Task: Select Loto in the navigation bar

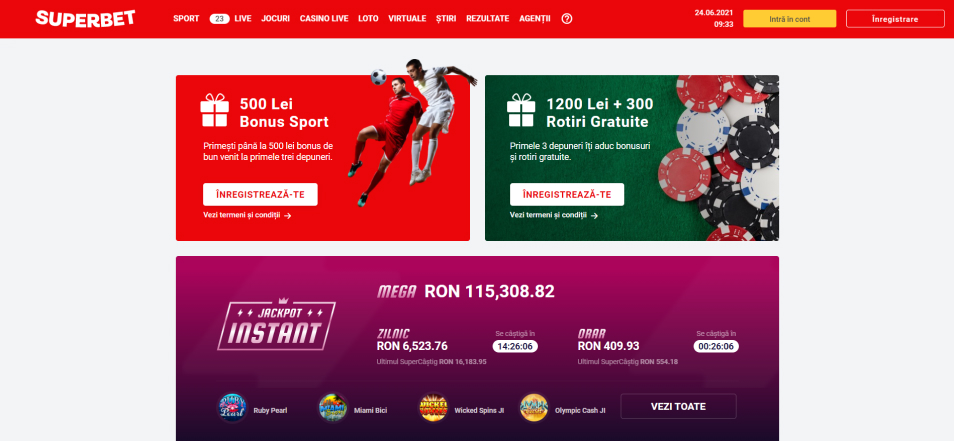Action: 368,19
